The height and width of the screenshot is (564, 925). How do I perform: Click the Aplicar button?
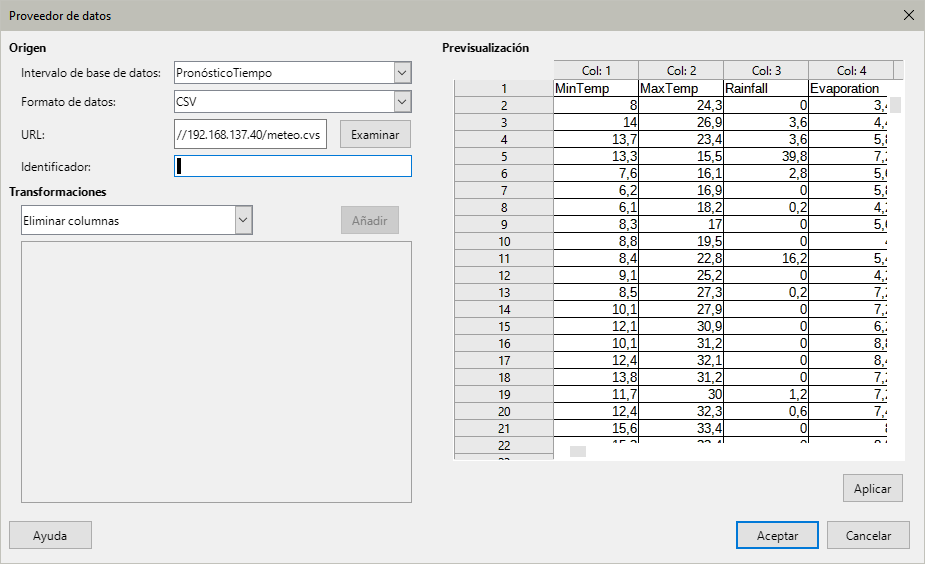tap(872, 488)
